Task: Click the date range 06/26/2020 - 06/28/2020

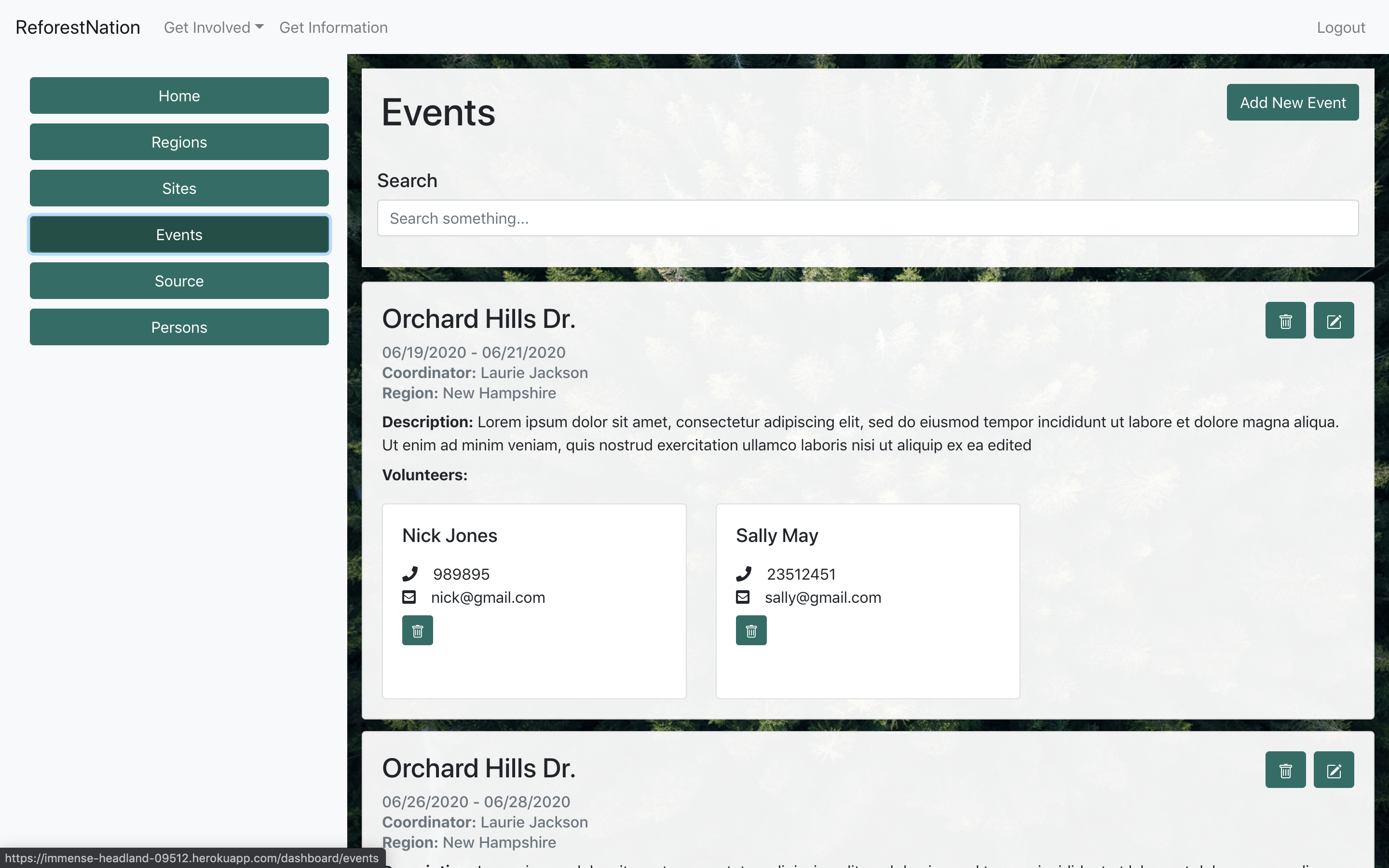Action: [476, 801]
